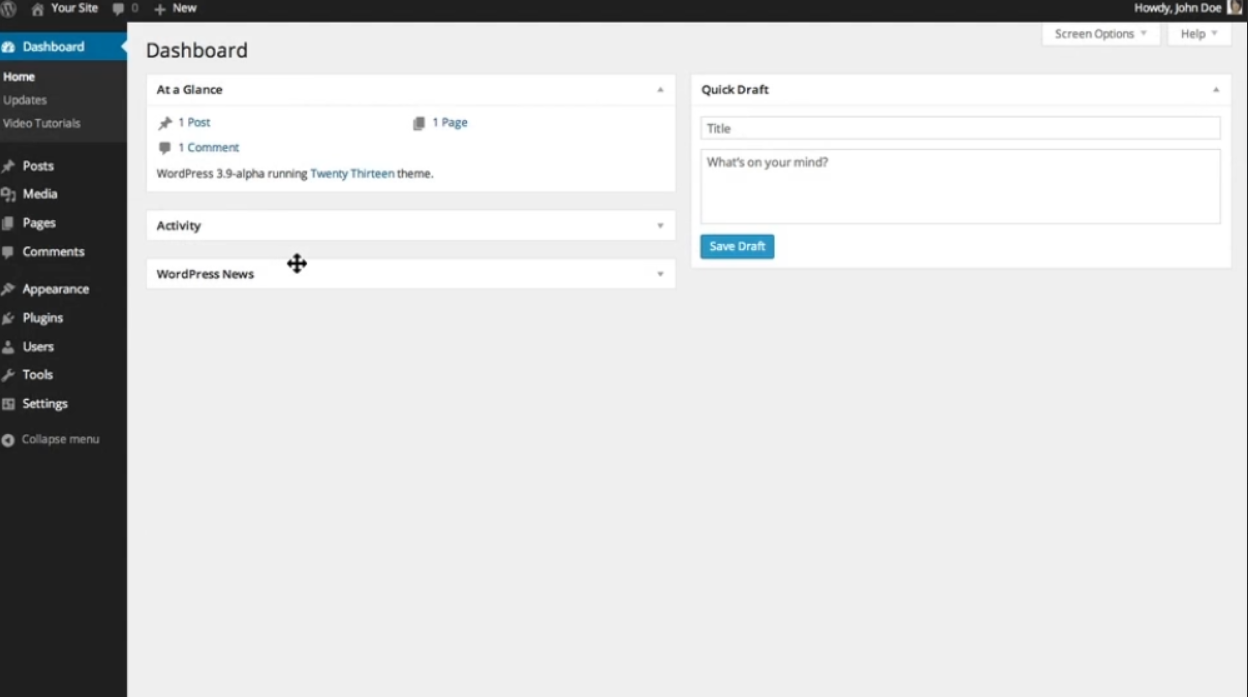
Task: Click the Media icon in sidebar
Action: pos(8,195)
